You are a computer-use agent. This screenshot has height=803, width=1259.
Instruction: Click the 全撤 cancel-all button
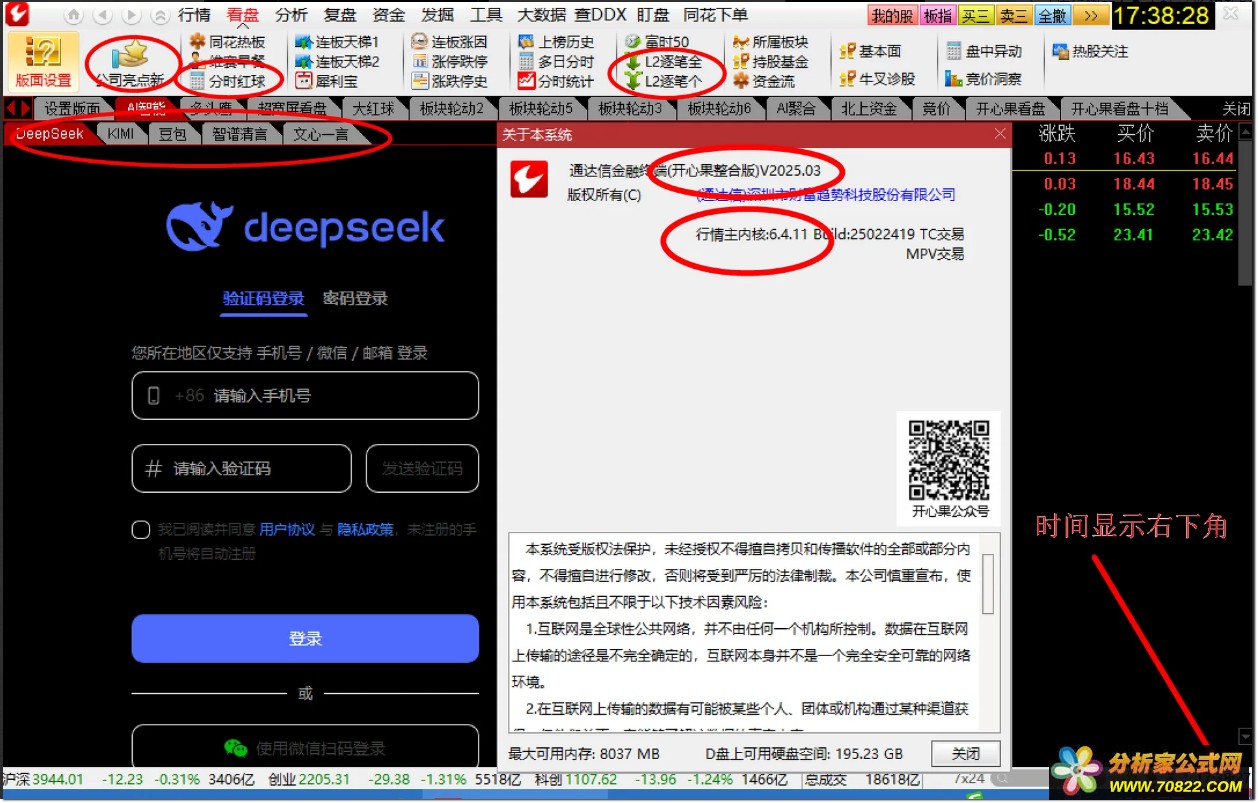[1052, 16]
